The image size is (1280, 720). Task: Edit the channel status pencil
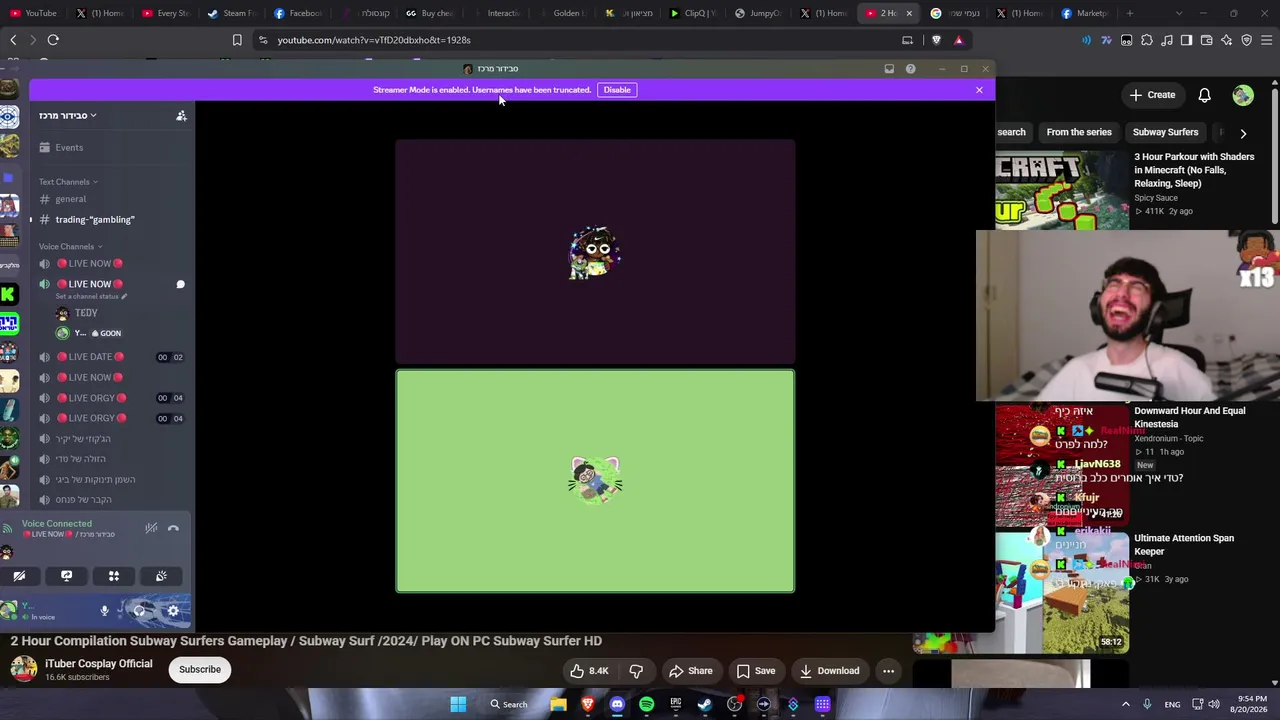click(124, 297)
